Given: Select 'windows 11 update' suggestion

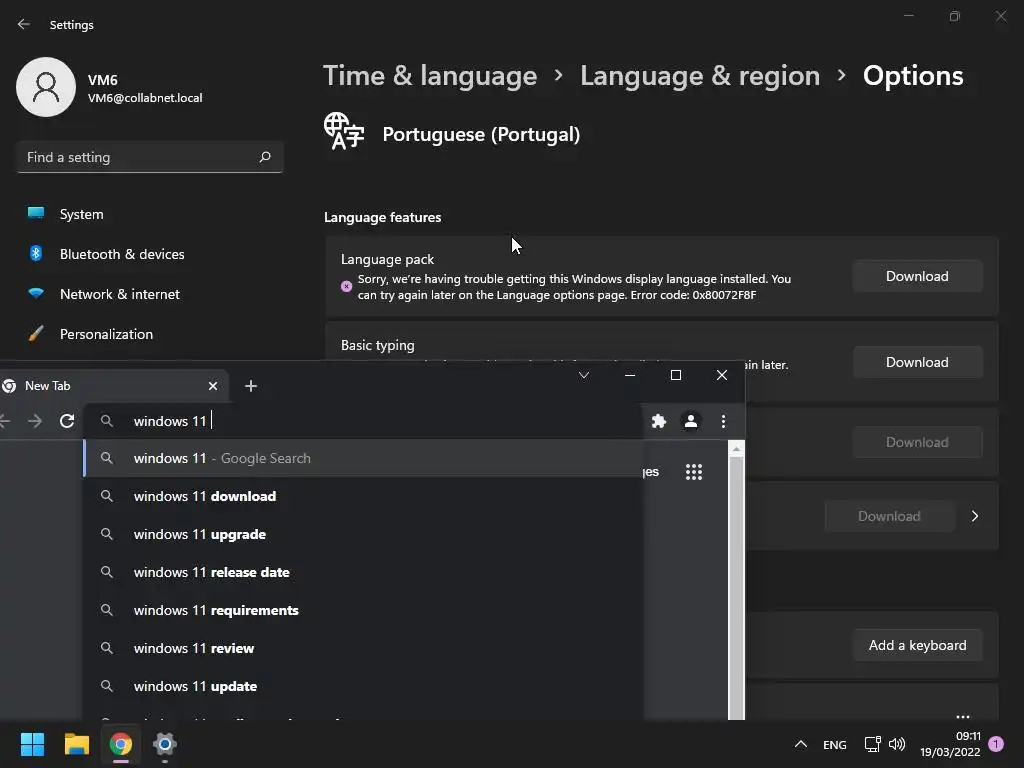Looking at the screenshot, I should (363, 686).
